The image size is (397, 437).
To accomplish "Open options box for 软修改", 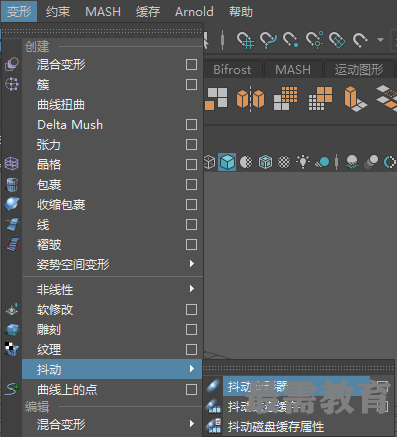I will [191, 310].
